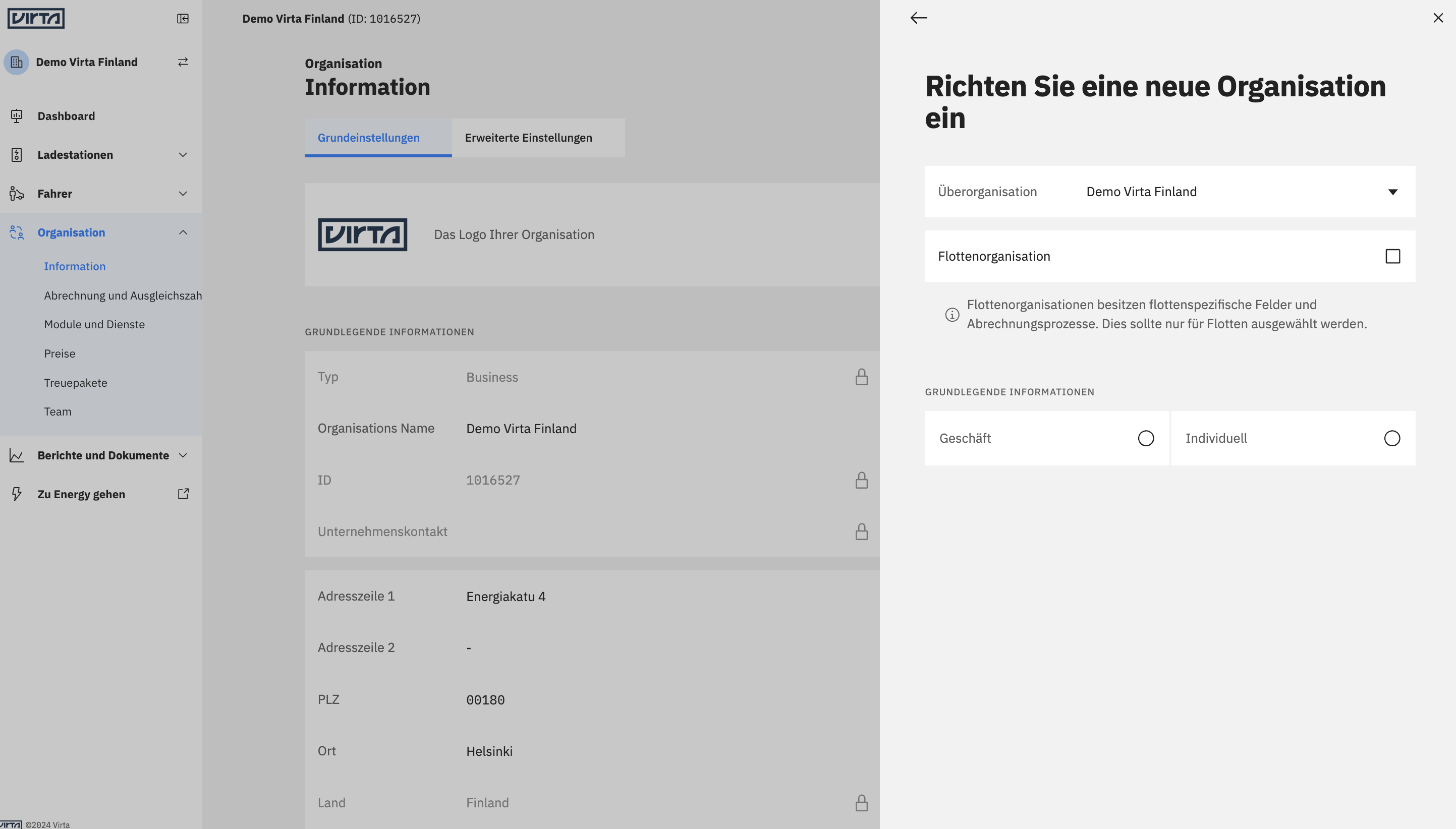
Task: Click the Adresszeile 1 value Energiakatu 4
Action: click(x=506, y=597)
